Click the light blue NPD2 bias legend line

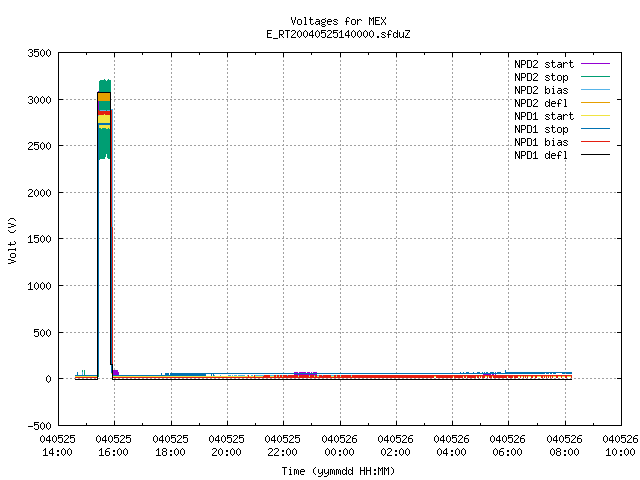[x=595, y=90]
